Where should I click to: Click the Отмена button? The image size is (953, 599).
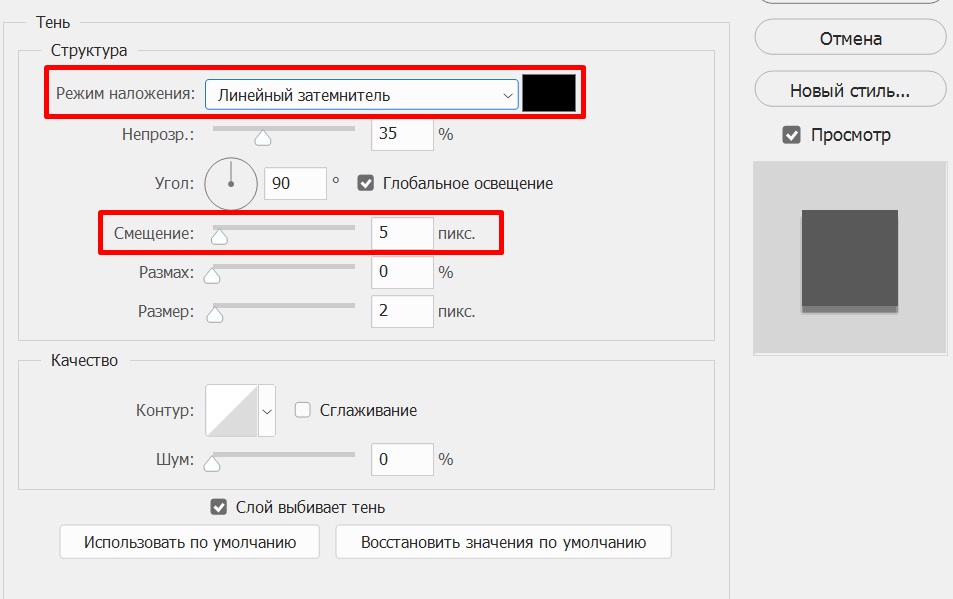coord(850,38)
